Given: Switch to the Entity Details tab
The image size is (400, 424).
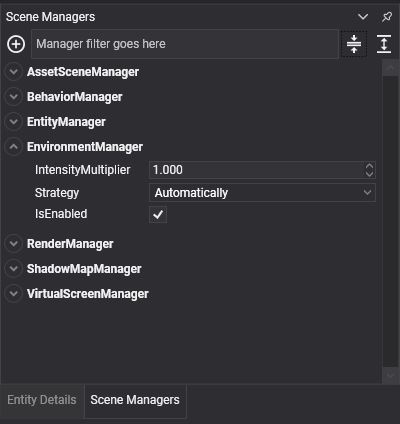Looking at the screenshot, I should tap(42, 400).
